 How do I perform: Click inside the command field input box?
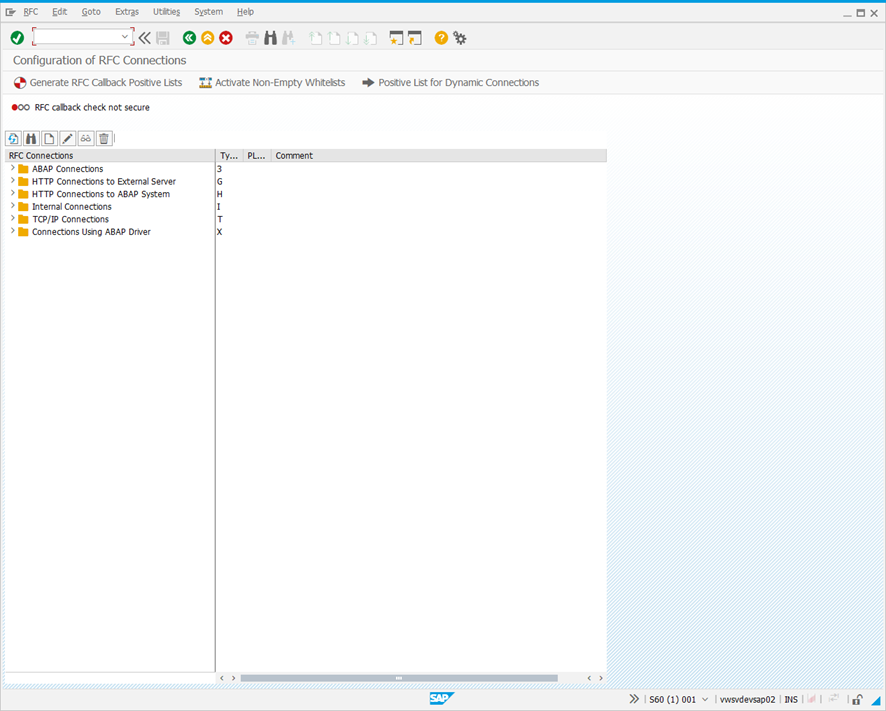click(x=76, y=36)
